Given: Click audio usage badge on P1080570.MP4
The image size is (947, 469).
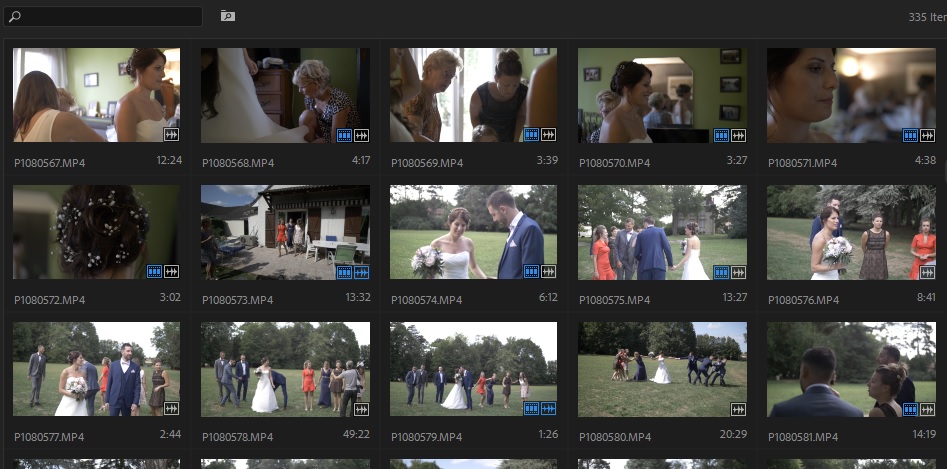Looking at the screenshot, I should click(x=738, y=135).
